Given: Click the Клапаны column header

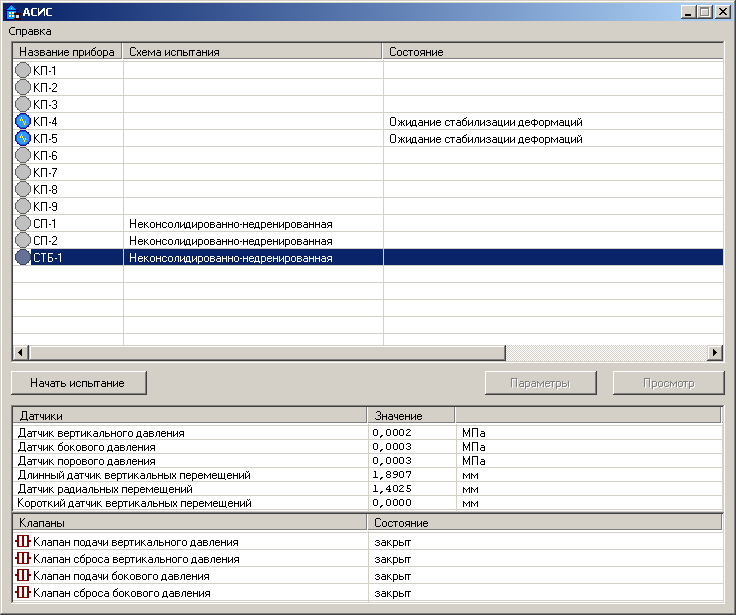Looking at the screenshot, I should pyautogui.click(x=189, y=523).
